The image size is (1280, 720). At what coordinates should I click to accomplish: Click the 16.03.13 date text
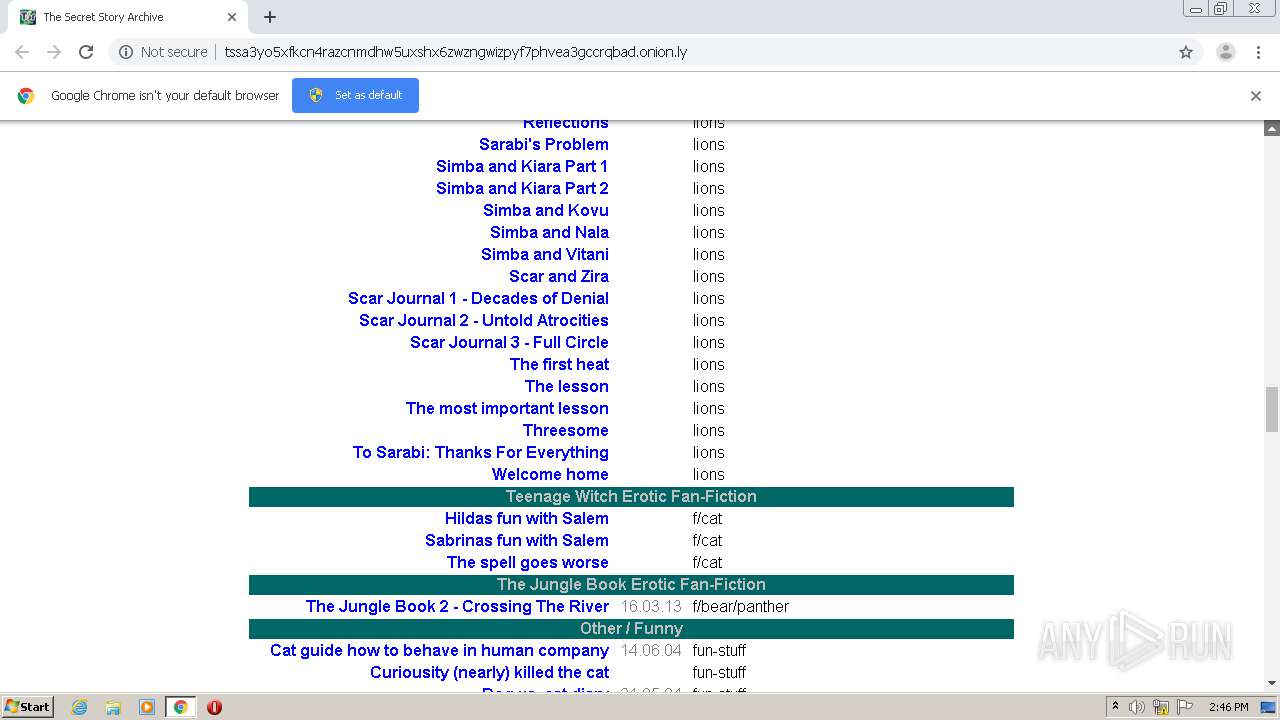pos(651,606)
